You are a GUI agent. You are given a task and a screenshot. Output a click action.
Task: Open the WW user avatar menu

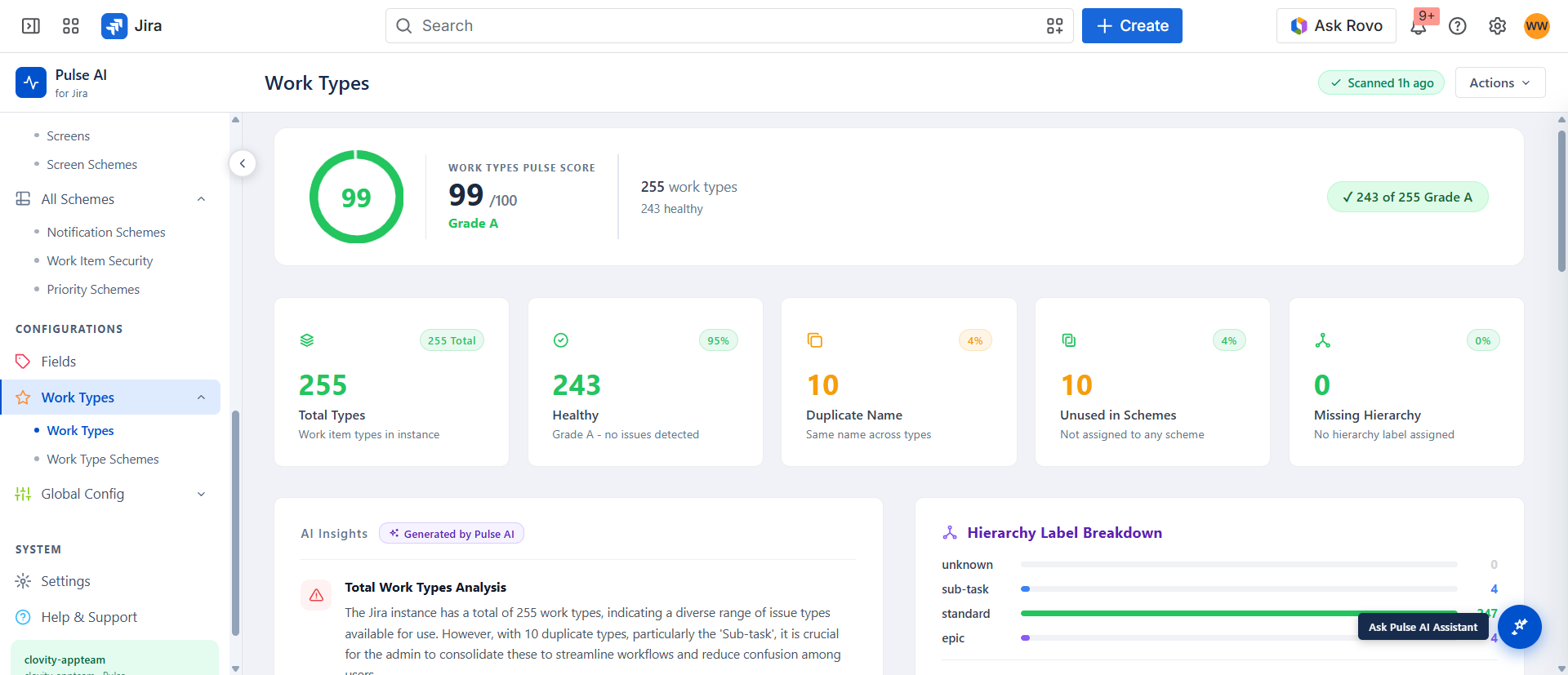click(1536, 26)
